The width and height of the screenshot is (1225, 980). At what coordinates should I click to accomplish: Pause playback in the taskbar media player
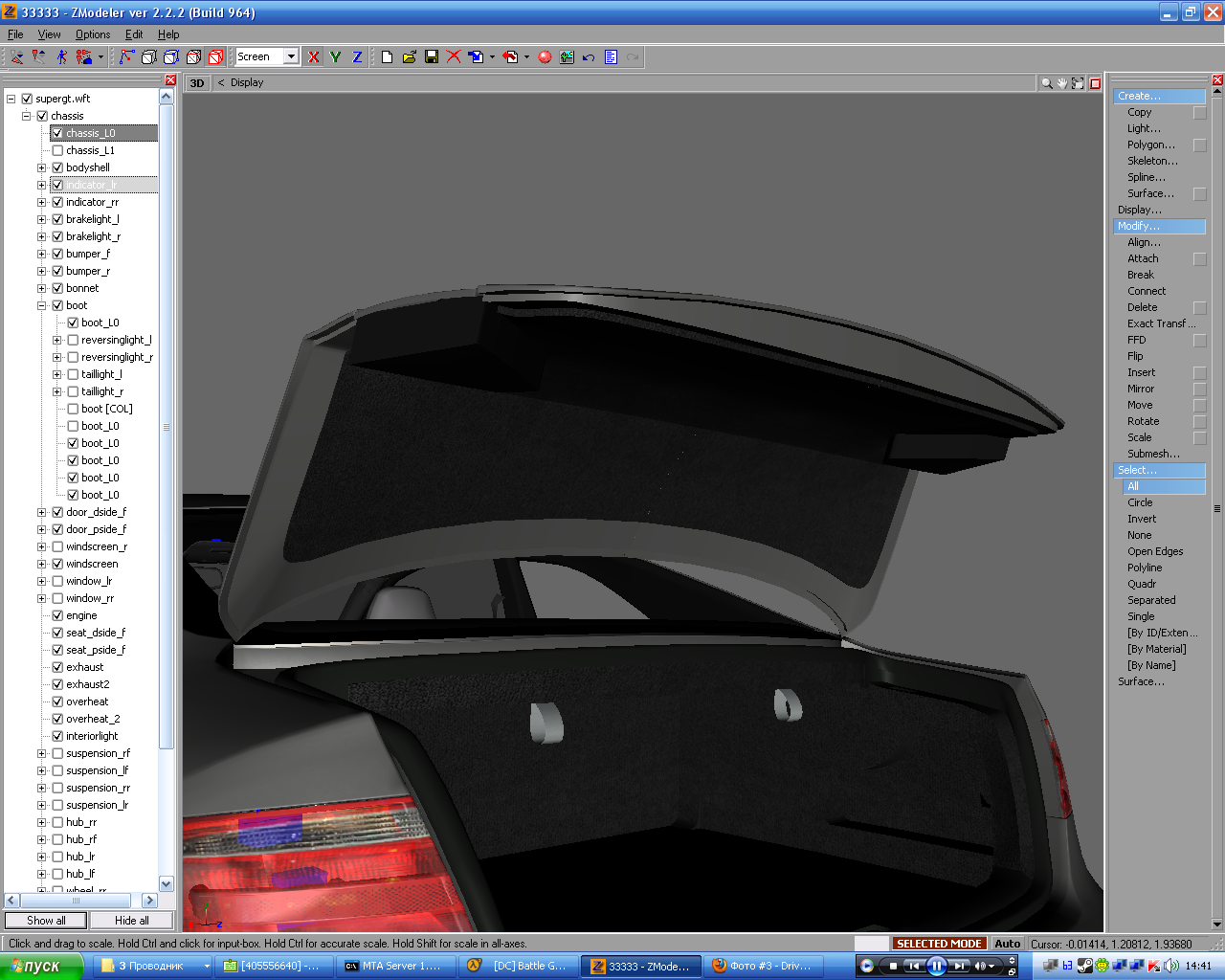(x=937, y=966)
